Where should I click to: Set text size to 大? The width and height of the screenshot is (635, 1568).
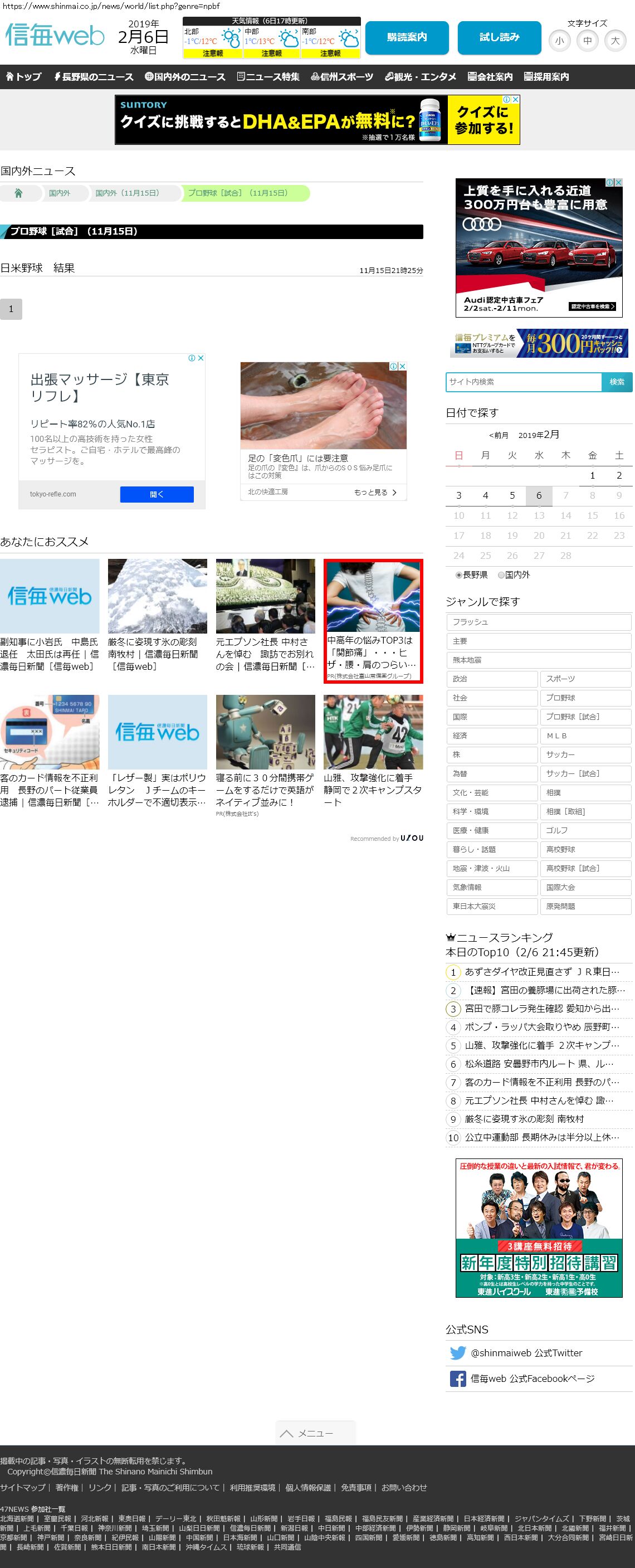pos(615,41)
